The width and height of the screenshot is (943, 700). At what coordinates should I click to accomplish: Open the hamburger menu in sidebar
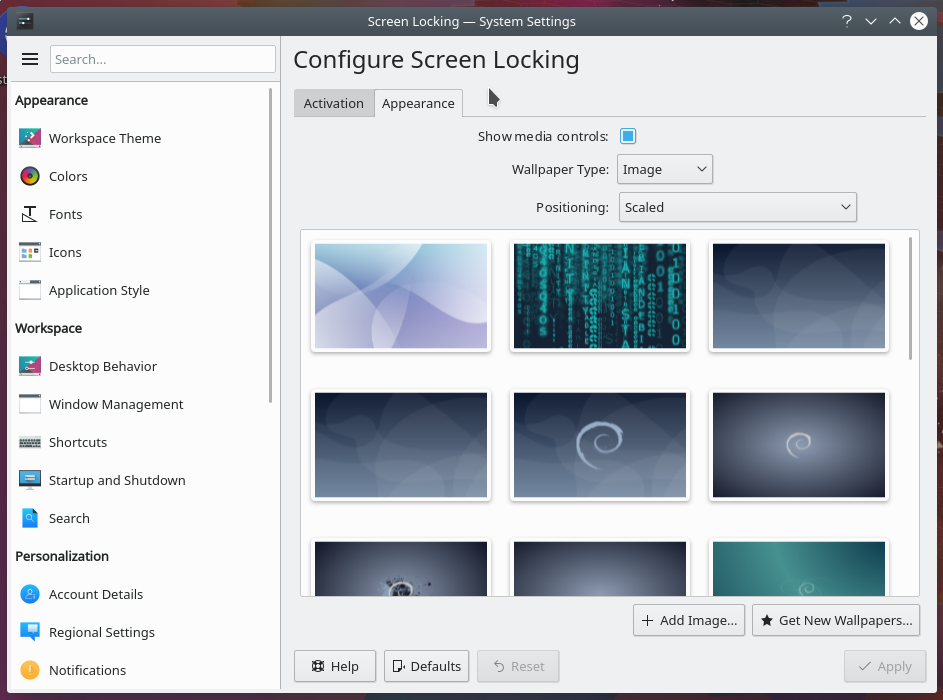pos(30,59)
